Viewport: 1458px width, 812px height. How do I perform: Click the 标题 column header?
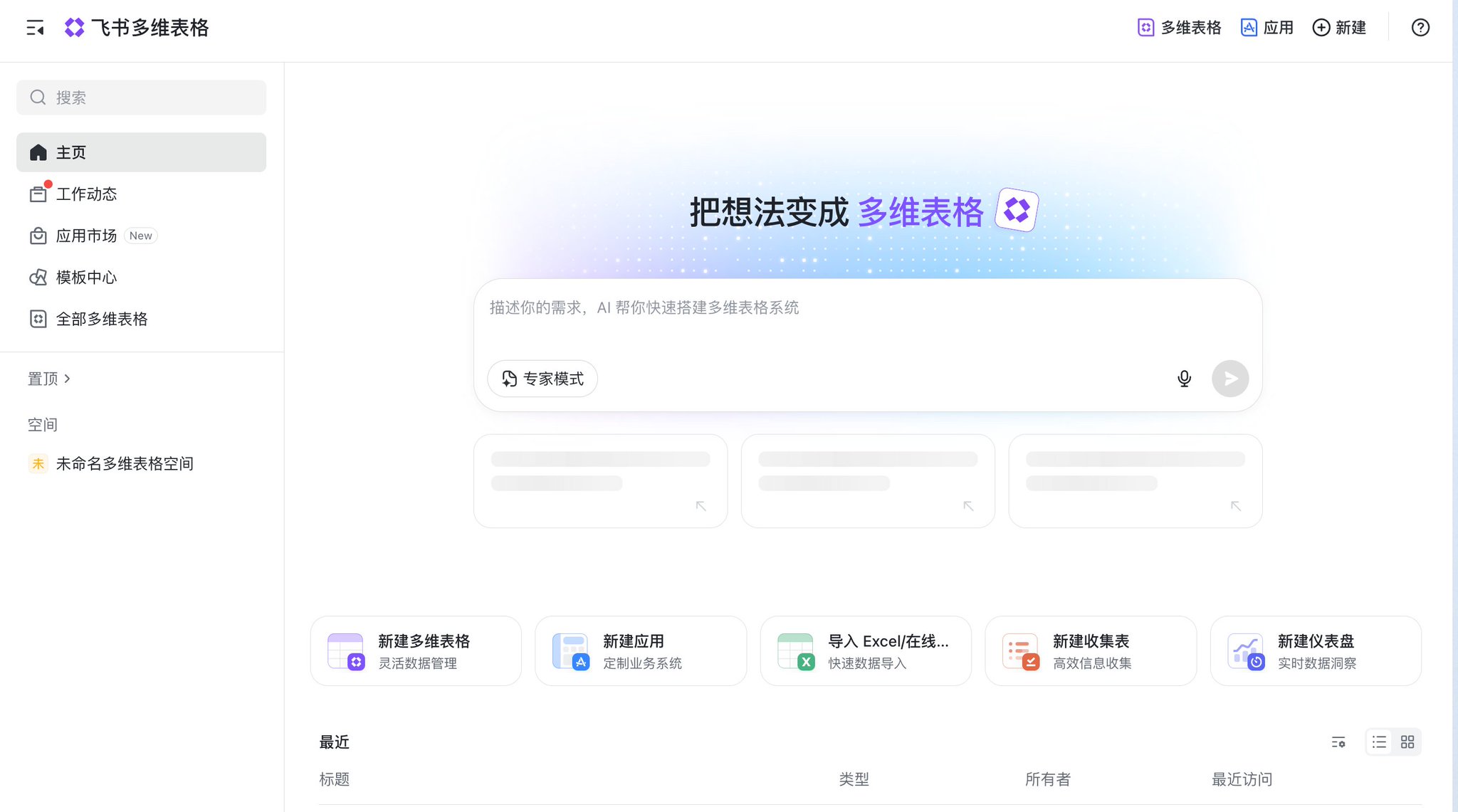335,779
